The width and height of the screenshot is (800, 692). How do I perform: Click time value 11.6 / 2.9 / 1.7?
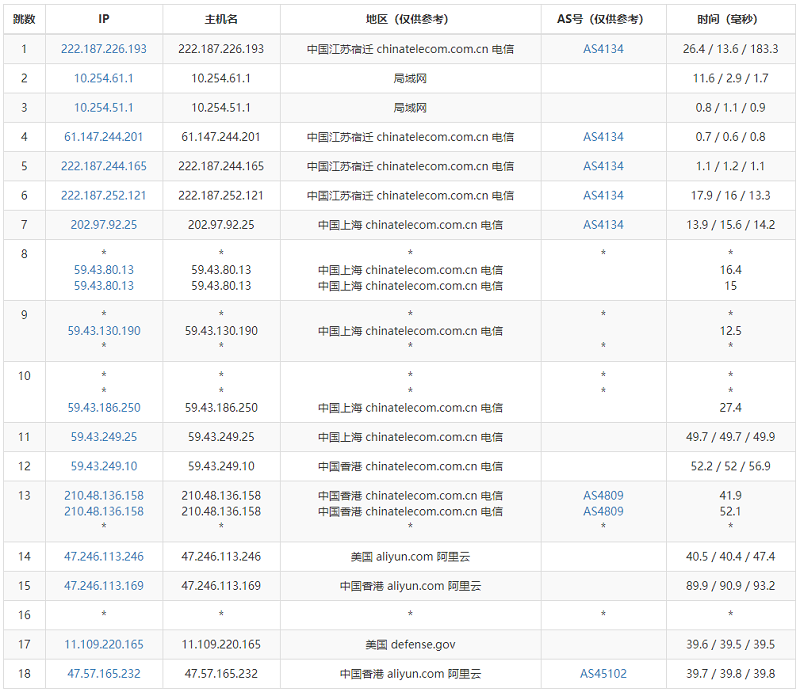[731, 78]
